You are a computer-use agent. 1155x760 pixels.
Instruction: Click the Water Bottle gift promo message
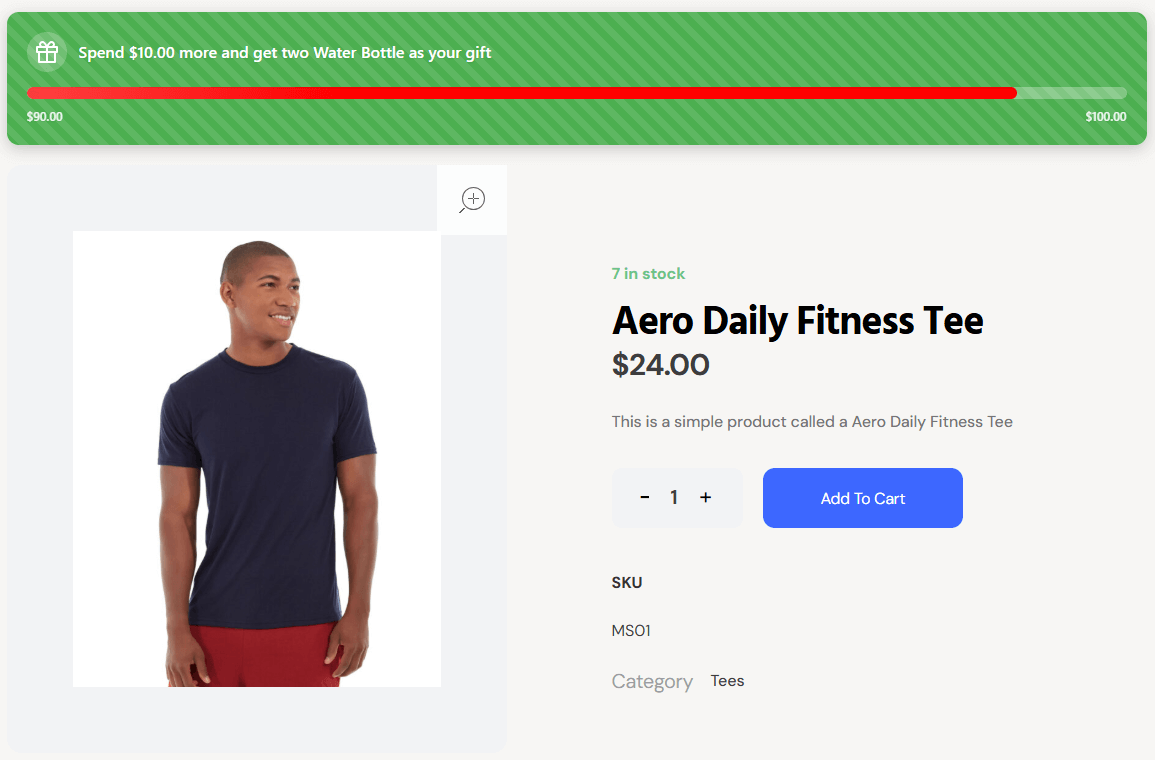[285, 53]
